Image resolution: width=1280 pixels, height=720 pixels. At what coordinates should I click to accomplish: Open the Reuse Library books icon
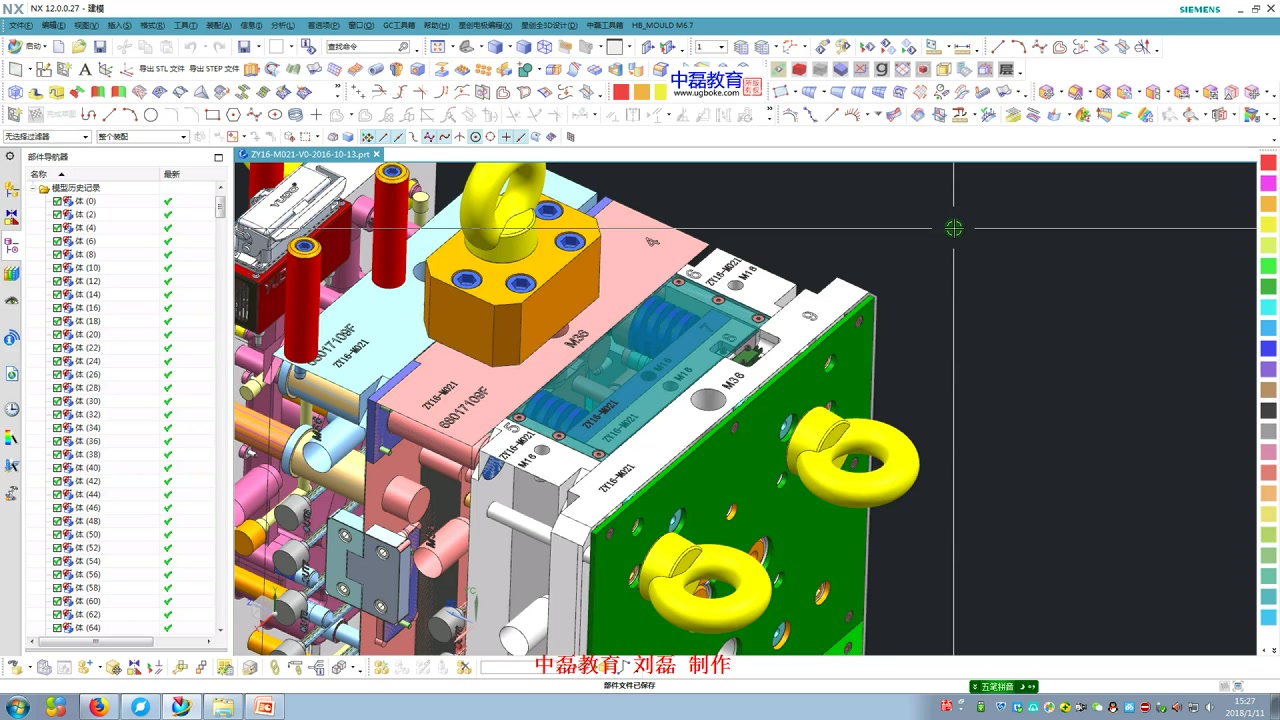pyautogui.click(x=12, y=273)
